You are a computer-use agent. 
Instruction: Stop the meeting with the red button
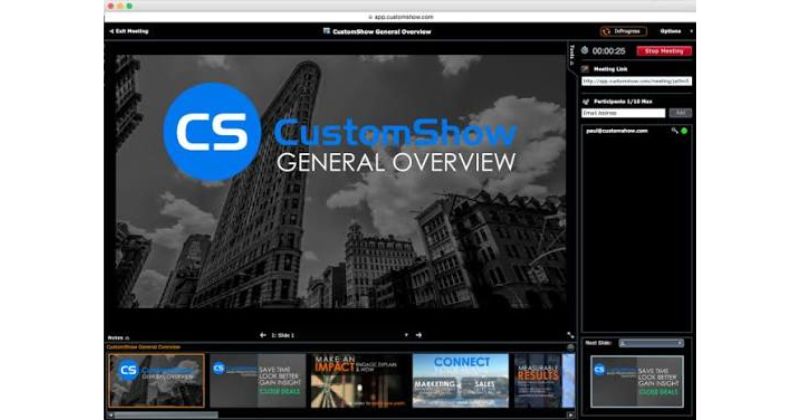(664, 51)
